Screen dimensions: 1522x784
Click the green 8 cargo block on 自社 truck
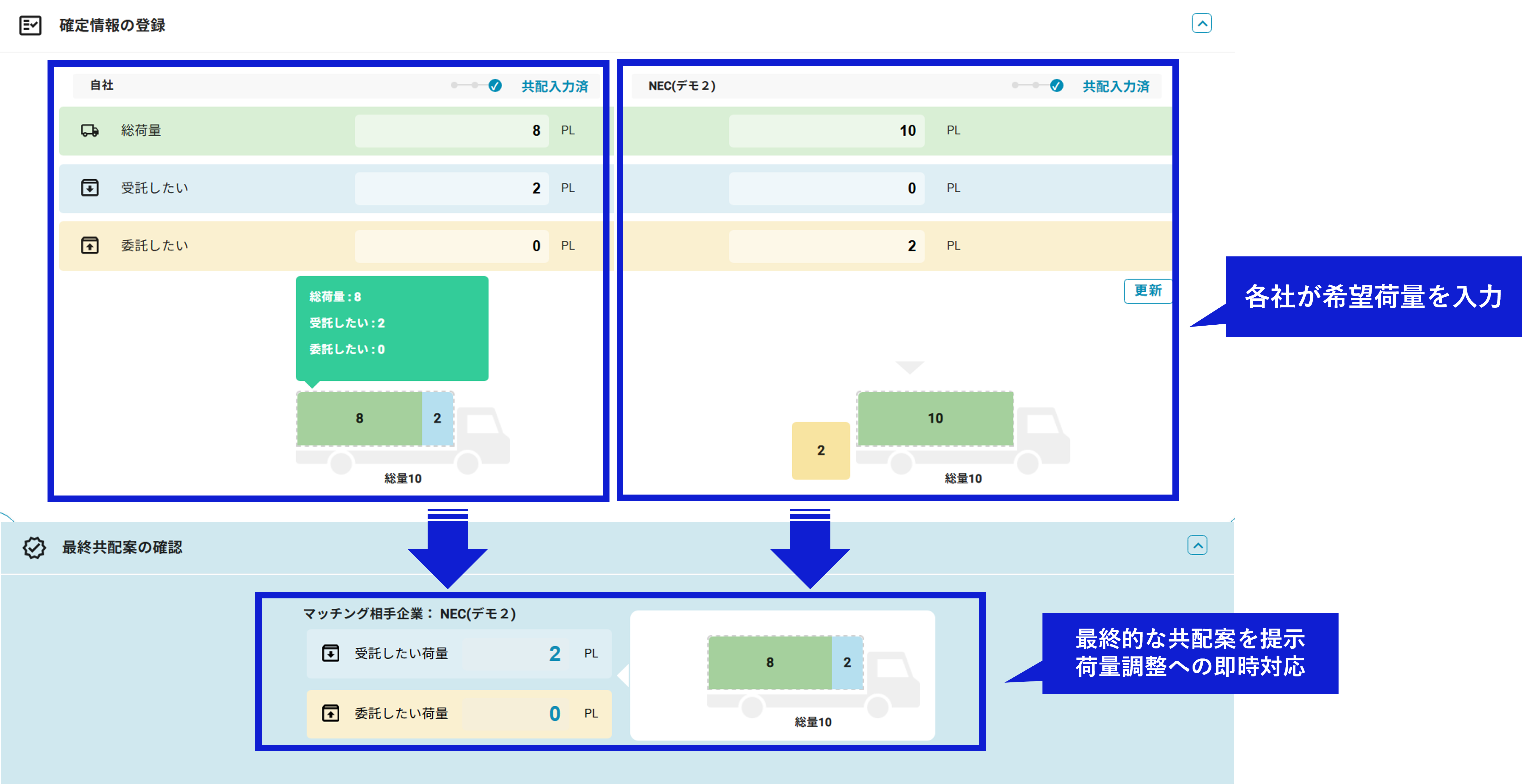point(359,418)
